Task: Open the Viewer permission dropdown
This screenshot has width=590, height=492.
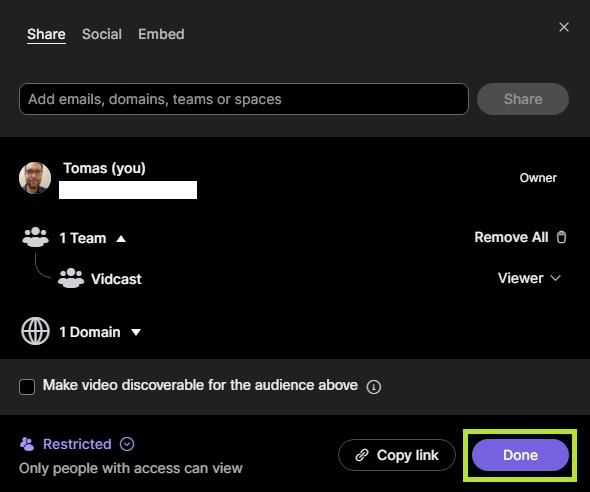Action: [x=529, y=278]
